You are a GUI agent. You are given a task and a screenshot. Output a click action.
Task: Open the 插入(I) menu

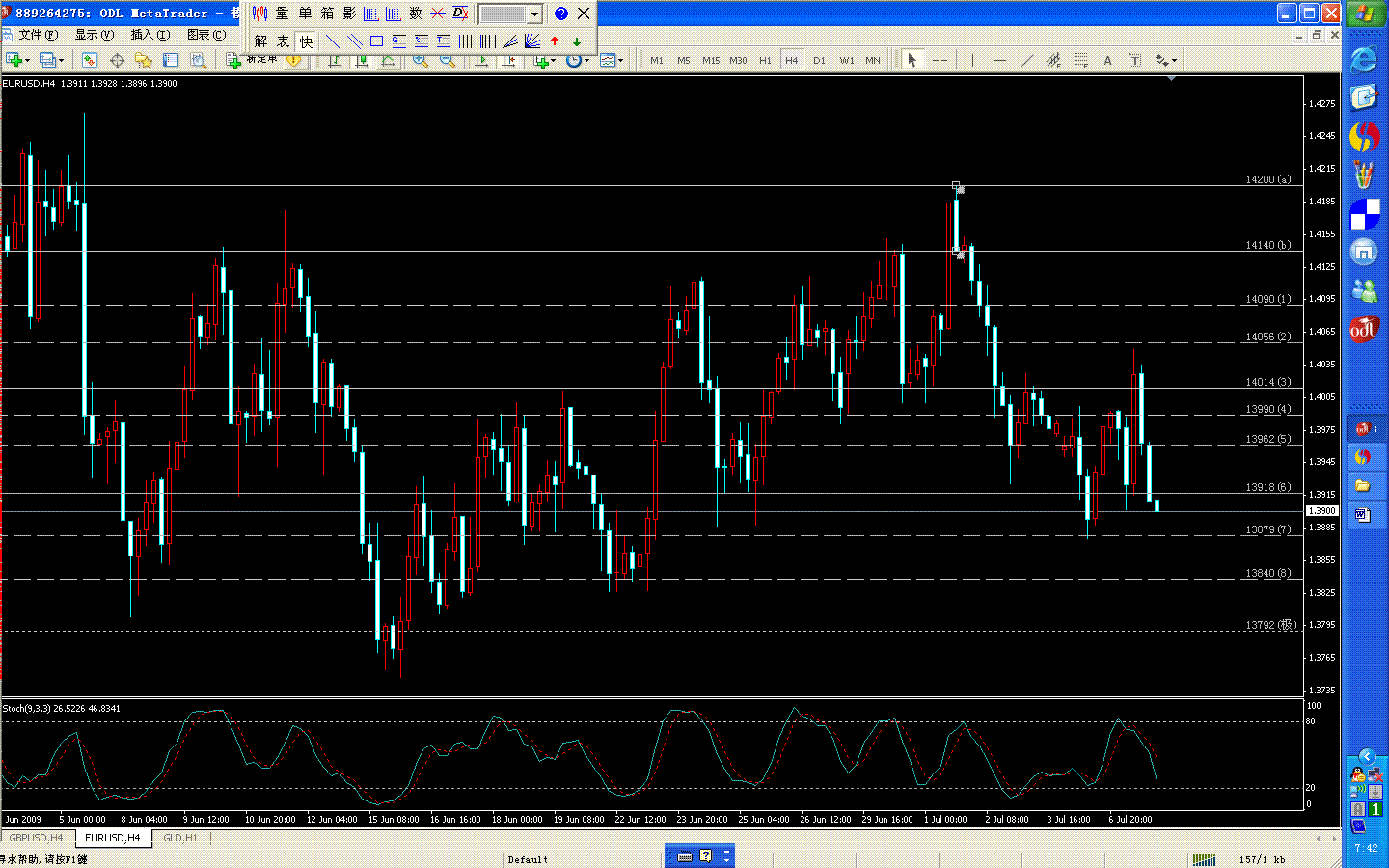pyautogui.click(x=150, y=35)
